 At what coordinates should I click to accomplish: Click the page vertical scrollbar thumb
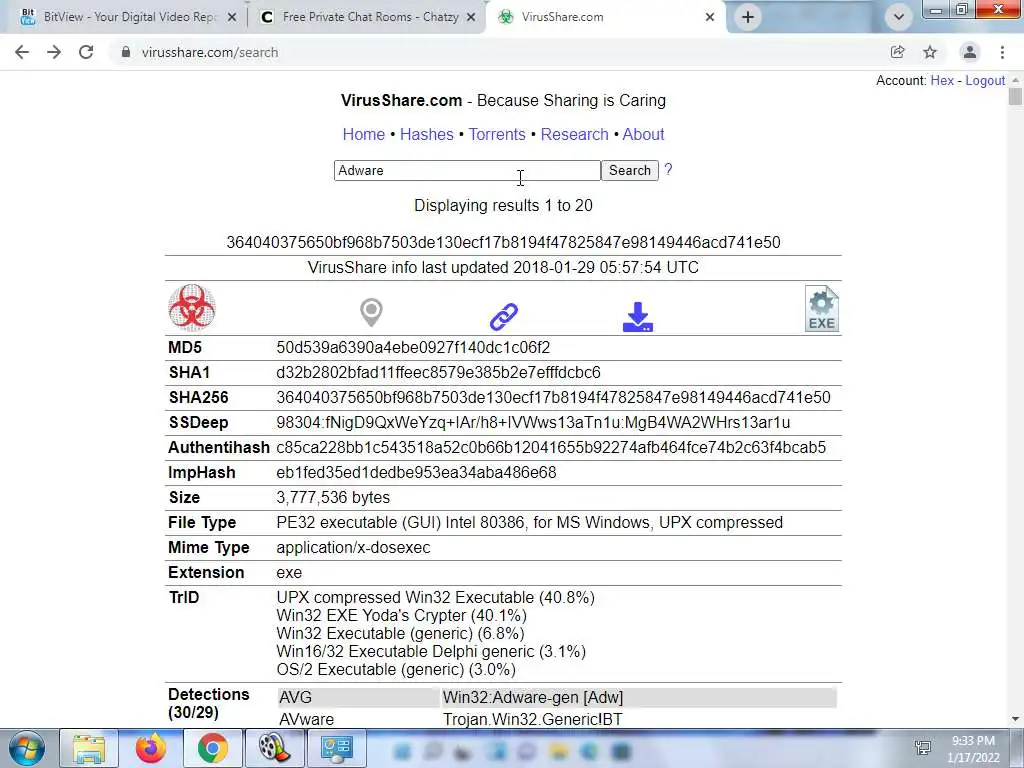[x=1015, y=97]
